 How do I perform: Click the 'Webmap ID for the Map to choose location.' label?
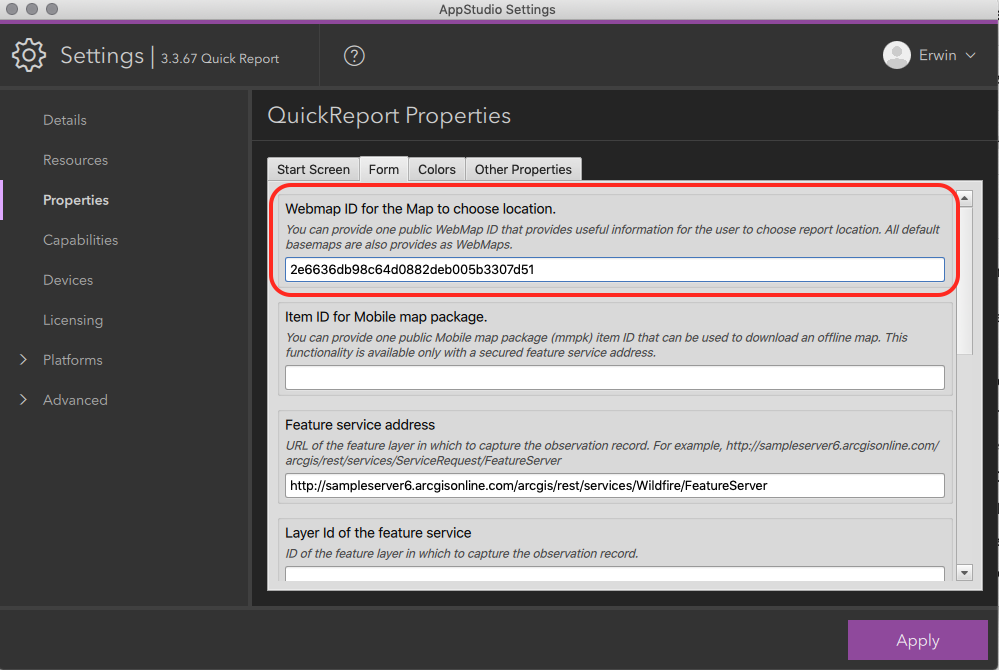(420, 209)
